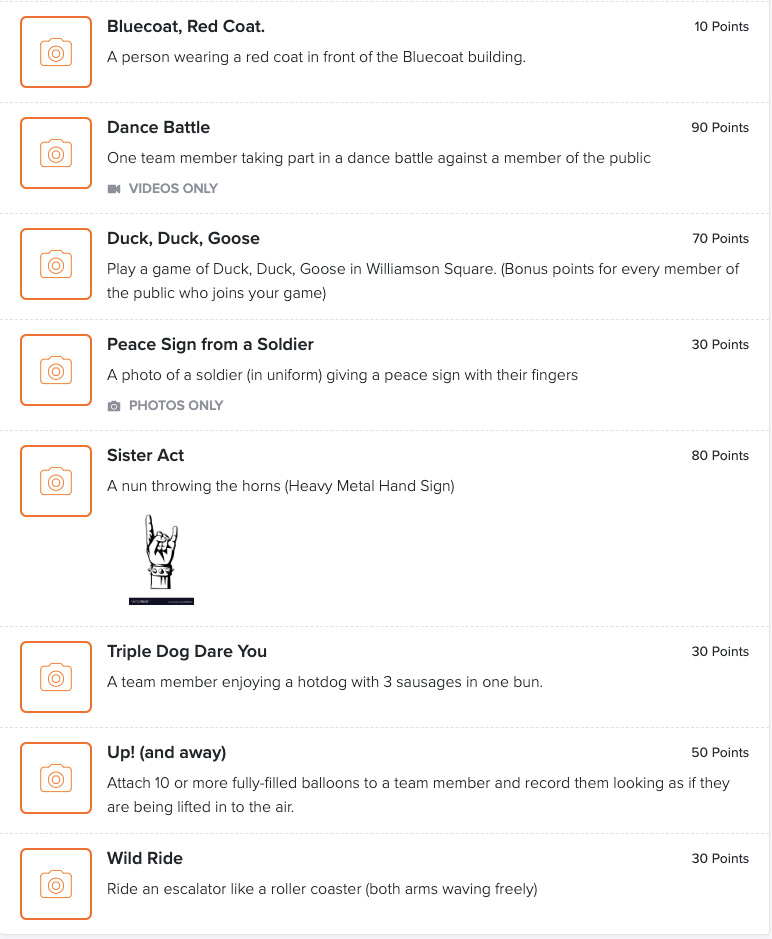This screenshot has width=772, height=939.
Task: Click the camera icon in the PHOTOS ONLY badge
Action: click(x=114, y=405)
